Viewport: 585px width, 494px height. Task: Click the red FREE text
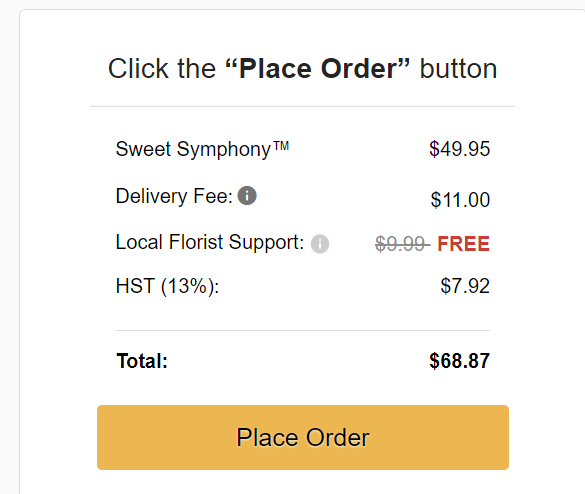click(463, 244)
